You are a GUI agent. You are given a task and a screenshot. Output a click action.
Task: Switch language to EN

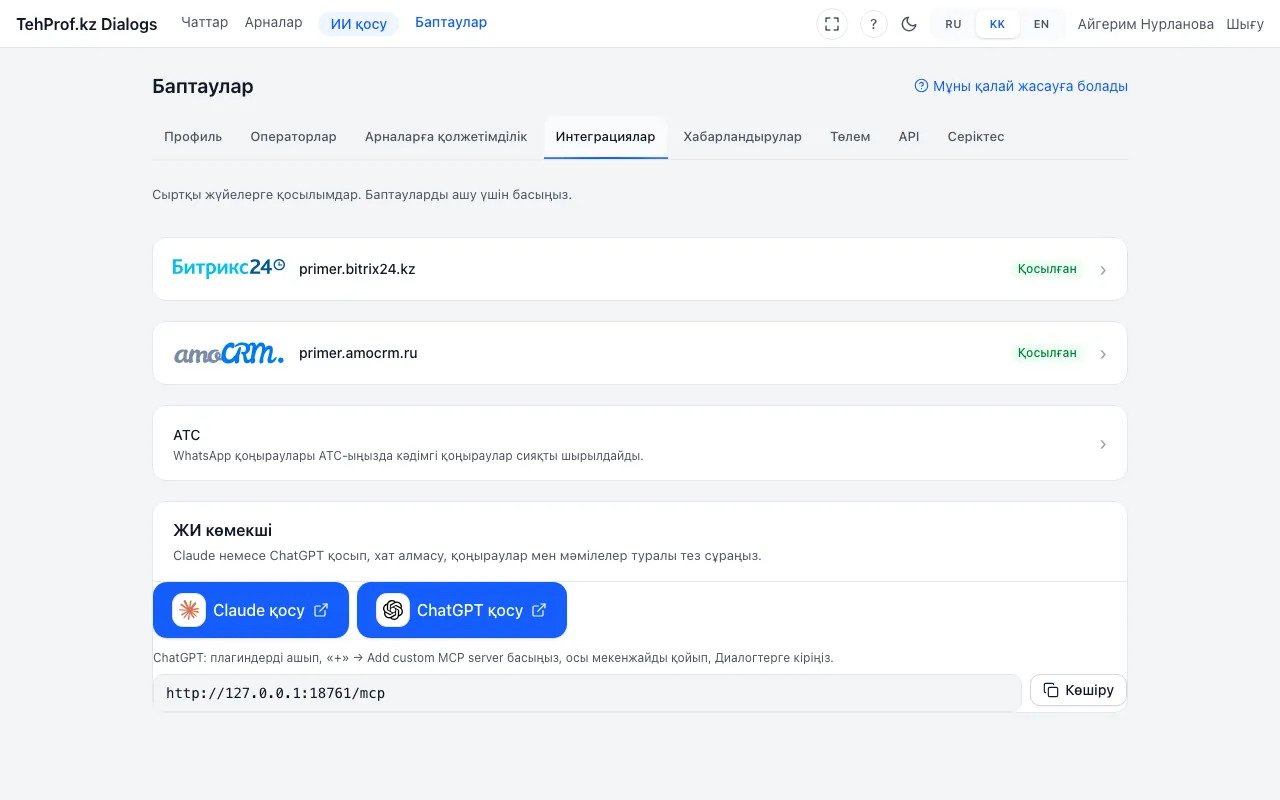tap(1041, 24)
